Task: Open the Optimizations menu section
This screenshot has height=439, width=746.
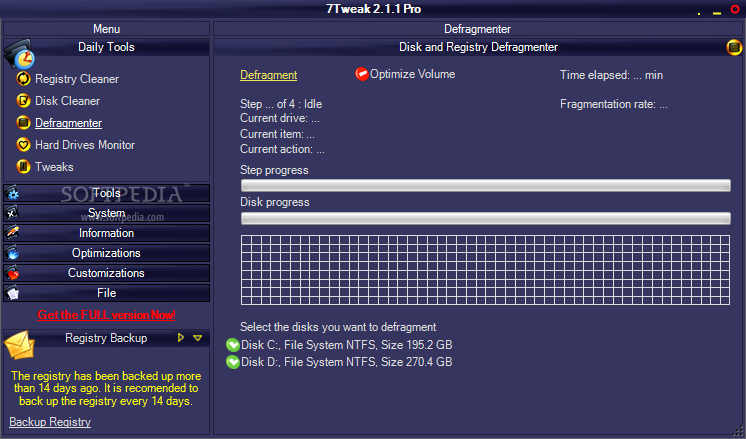Action: 106,253
